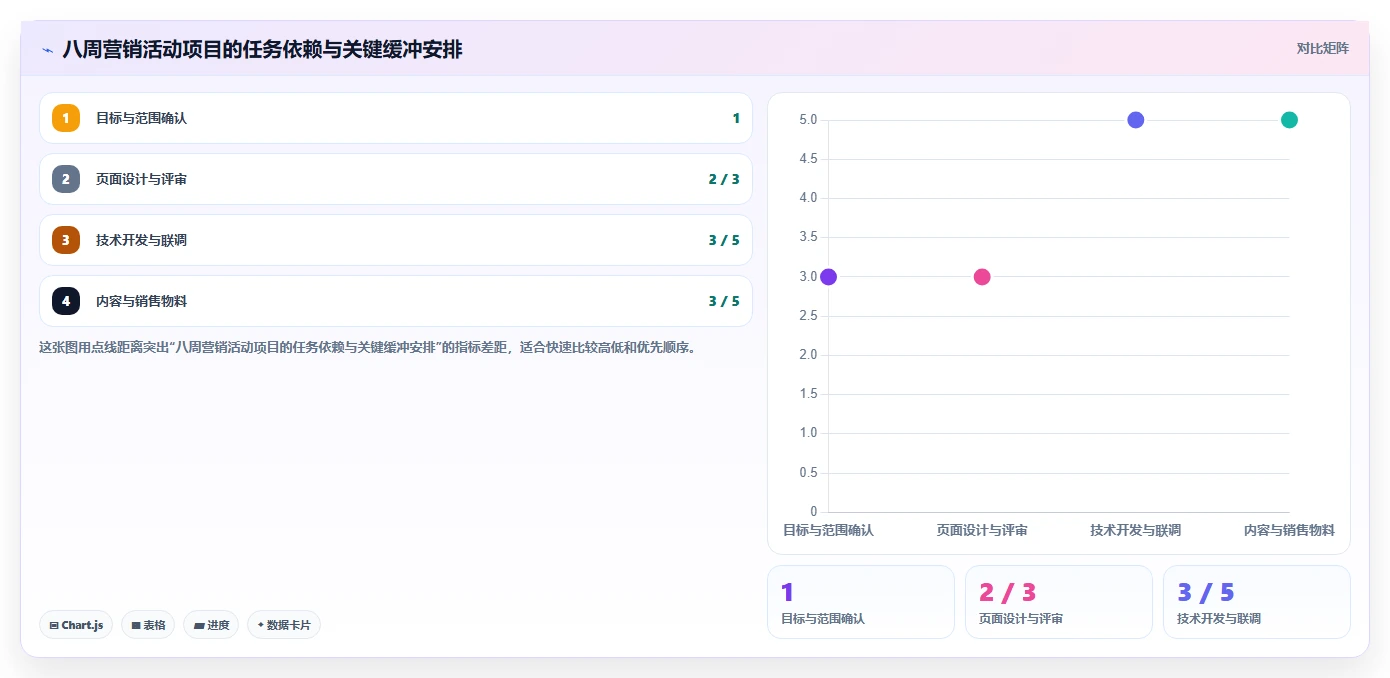
Task: Open the stat card showing purple 1
Action: click(861, 602)
